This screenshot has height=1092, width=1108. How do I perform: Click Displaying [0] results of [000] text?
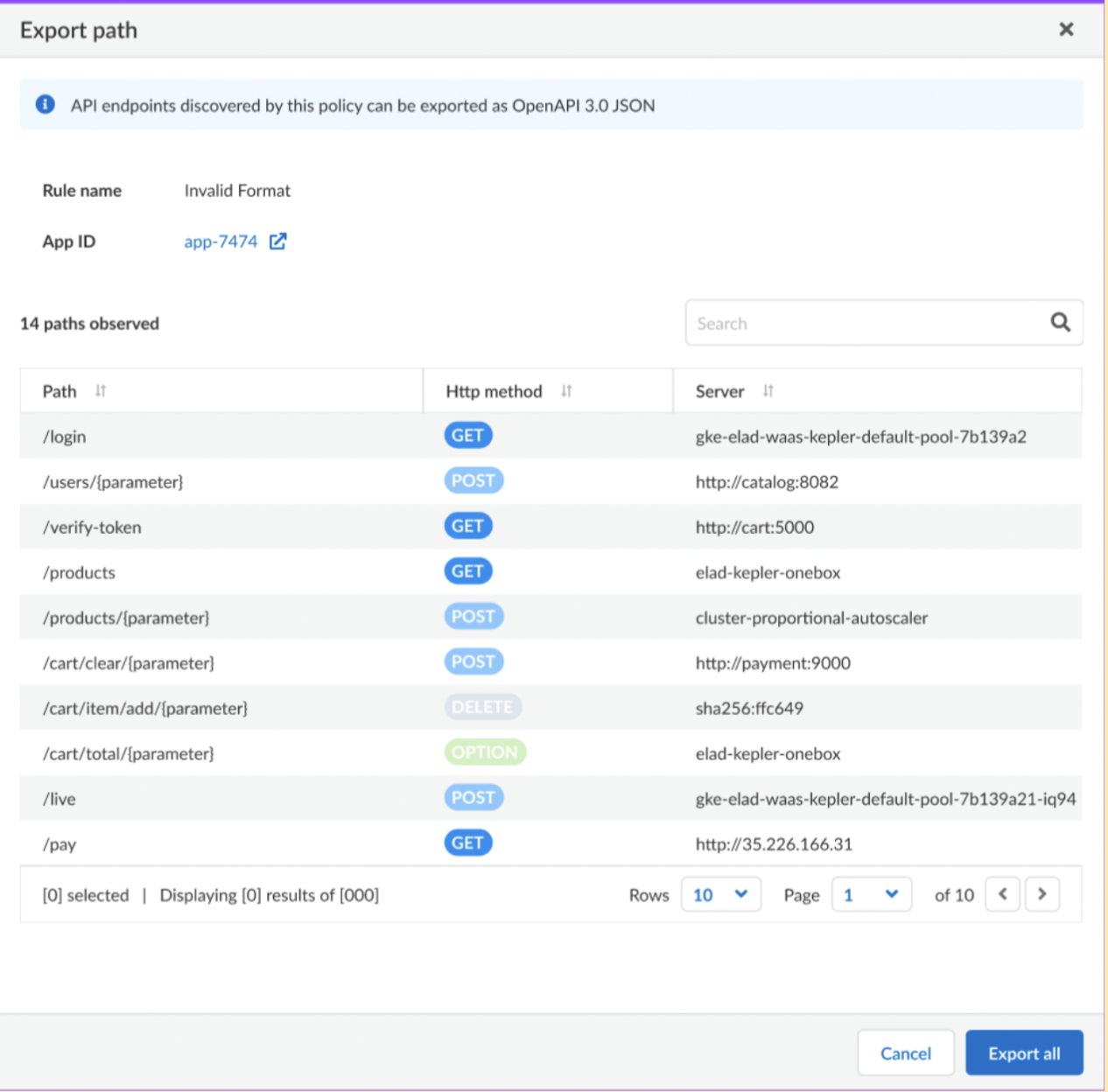pyautogui.click(x=269, y=895)
